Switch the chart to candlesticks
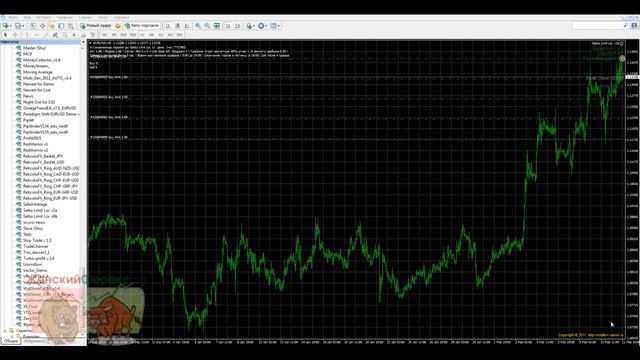640x360 pixels. pyautogui.click(x=178, y=26)
